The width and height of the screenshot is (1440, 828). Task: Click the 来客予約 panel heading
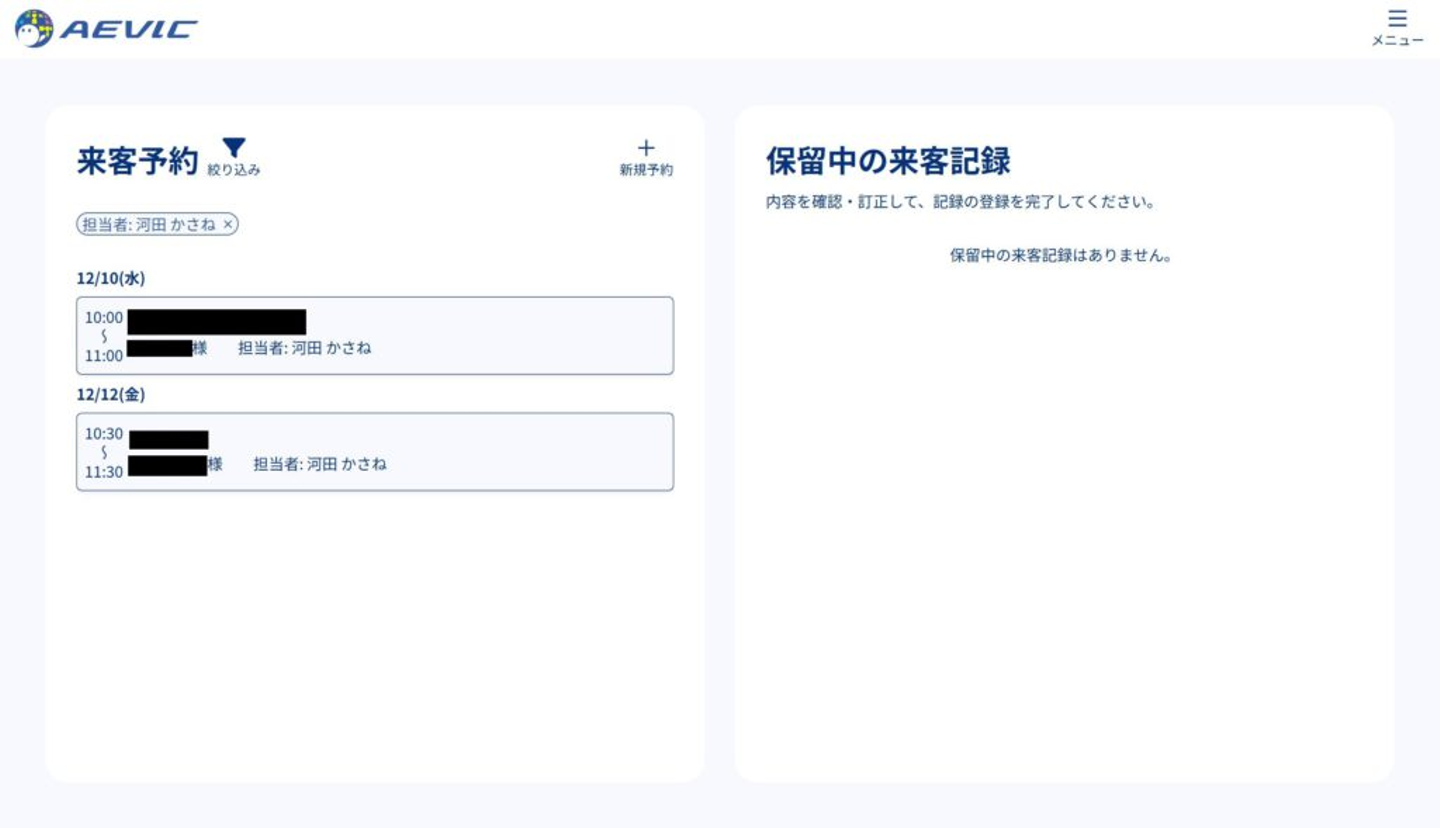137,161
